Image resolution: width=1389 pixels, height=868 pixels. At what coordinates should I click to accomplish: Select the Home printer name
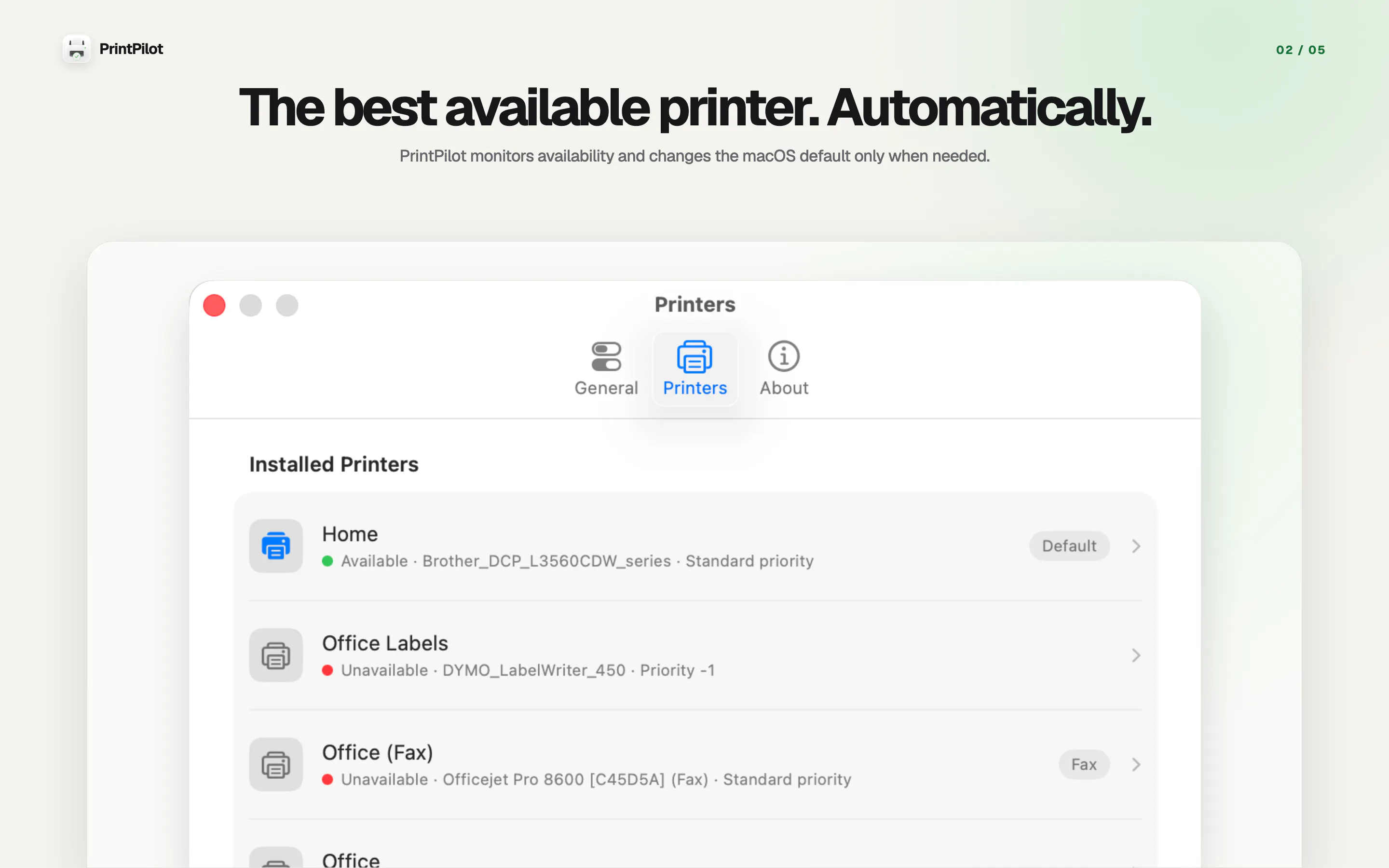pos(350,534)
